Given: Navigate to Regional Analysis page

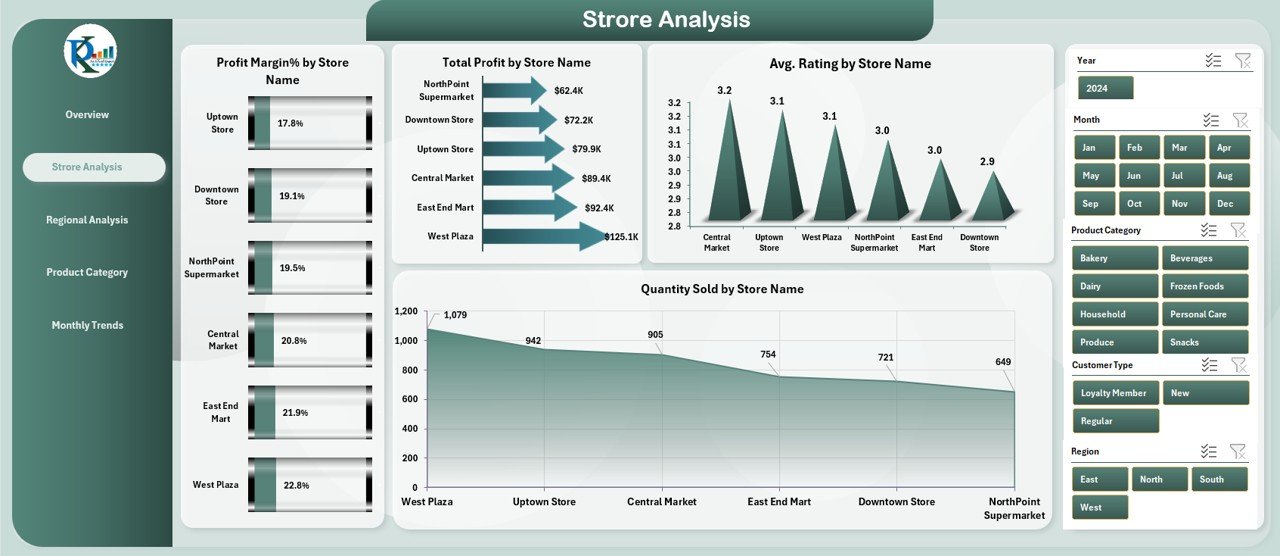Looking at the screenshot, I should [x=87, y=220].
